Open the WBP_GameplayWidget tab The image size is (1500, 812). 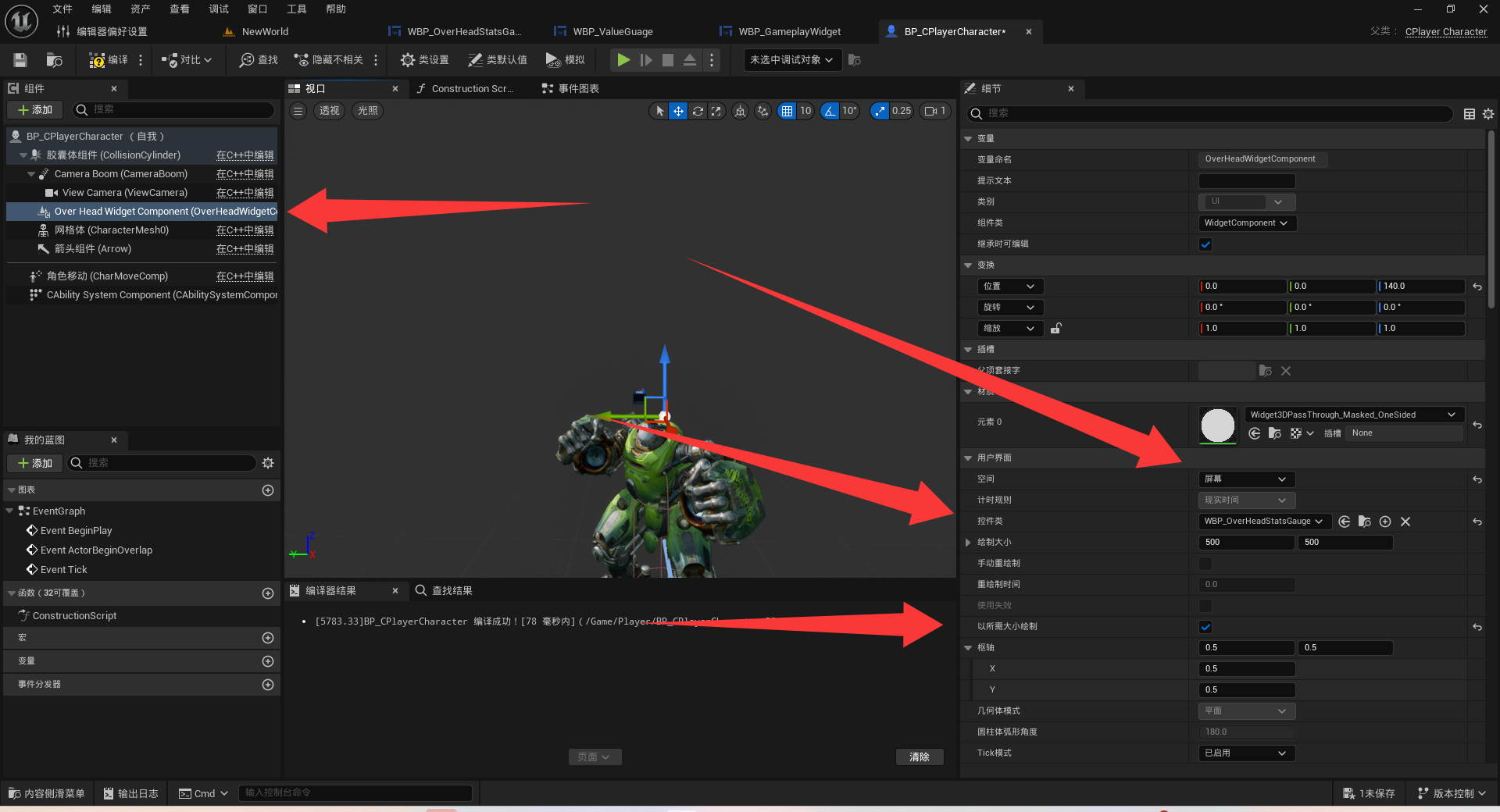click(x=790, y=32)
